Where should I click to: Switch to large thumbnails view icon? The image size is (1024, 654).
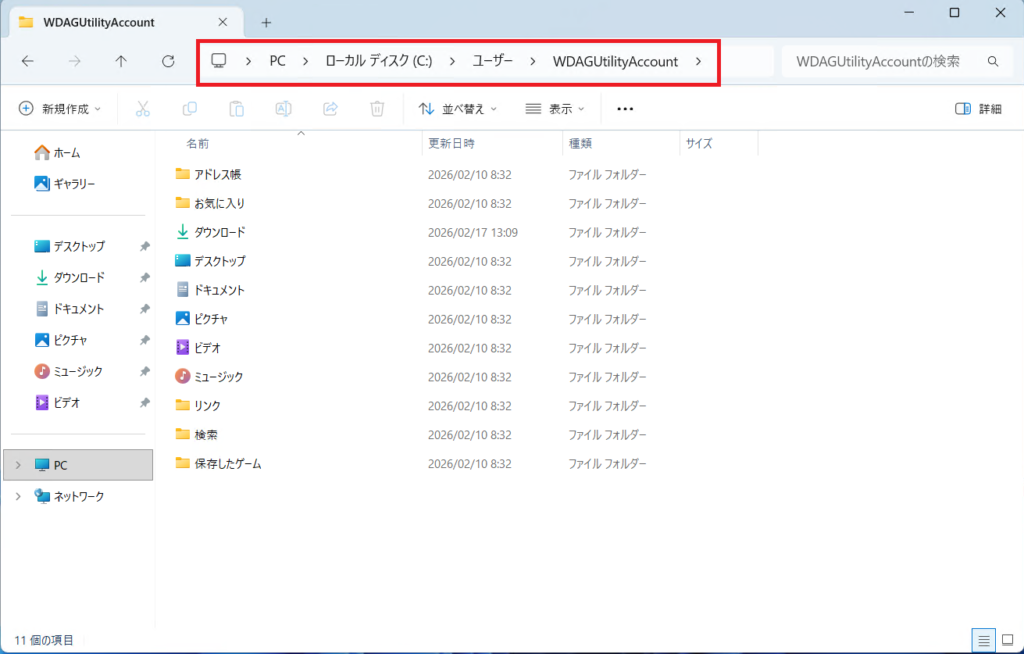click(x=1007, y=639)
